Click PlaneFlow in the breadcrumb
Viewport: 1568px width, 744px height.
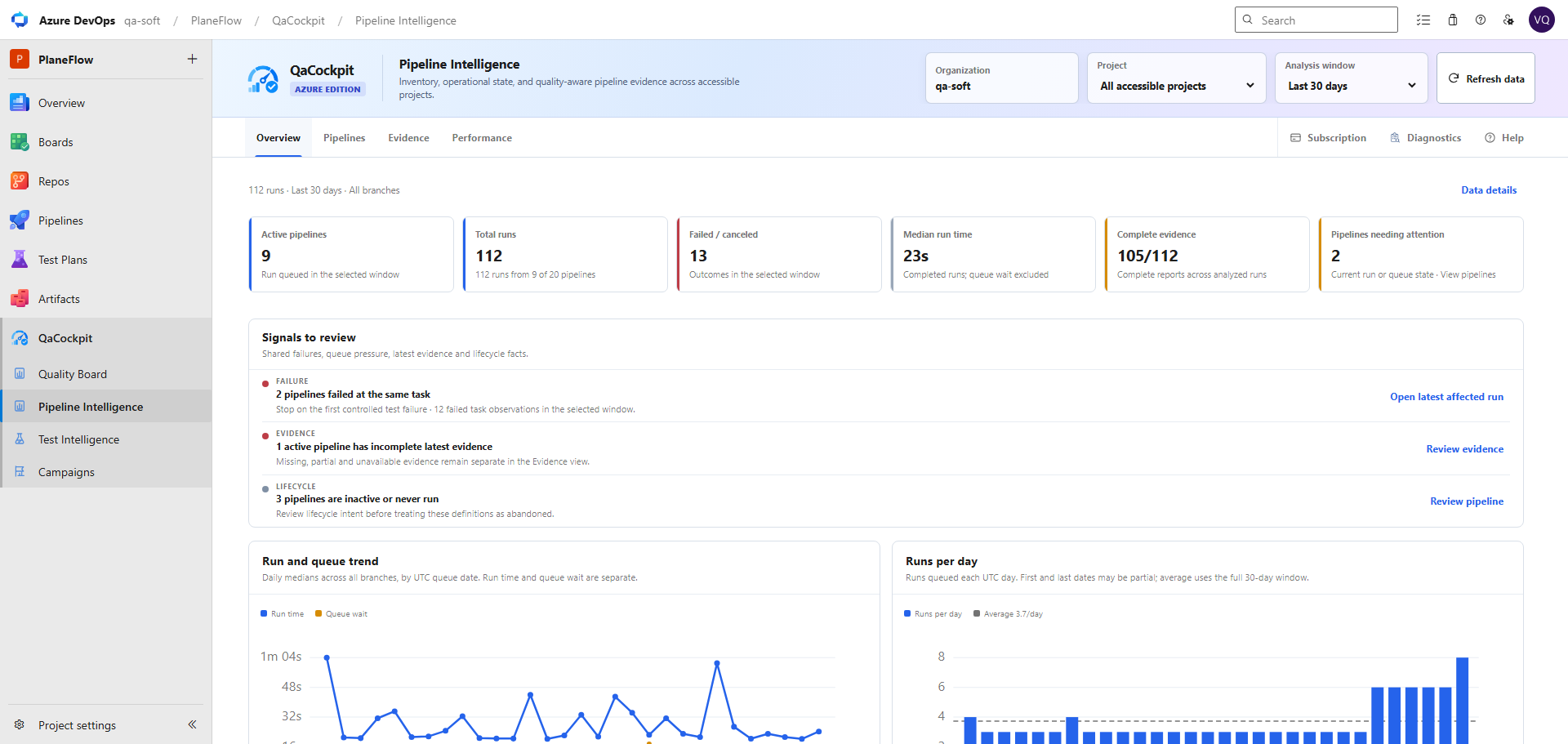(x=216, y=20)
